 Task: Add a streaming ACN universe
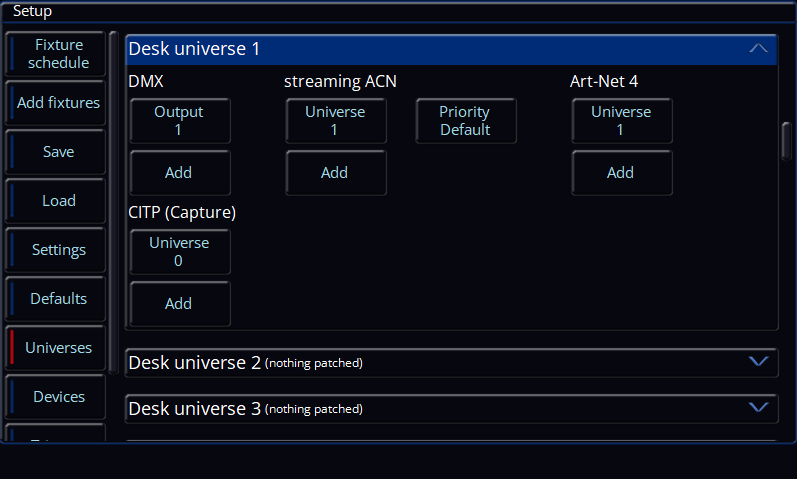coord(336,173)
